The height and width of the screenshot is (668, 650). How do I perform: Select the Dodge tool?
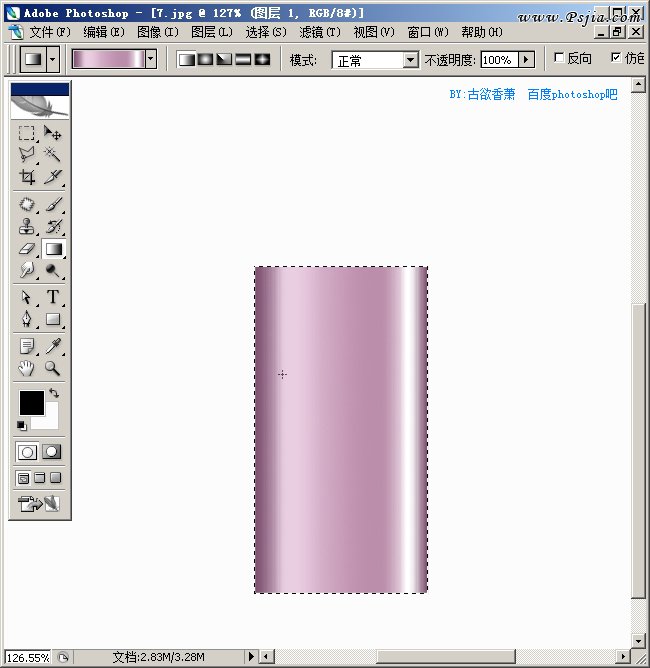coord(53,270)
